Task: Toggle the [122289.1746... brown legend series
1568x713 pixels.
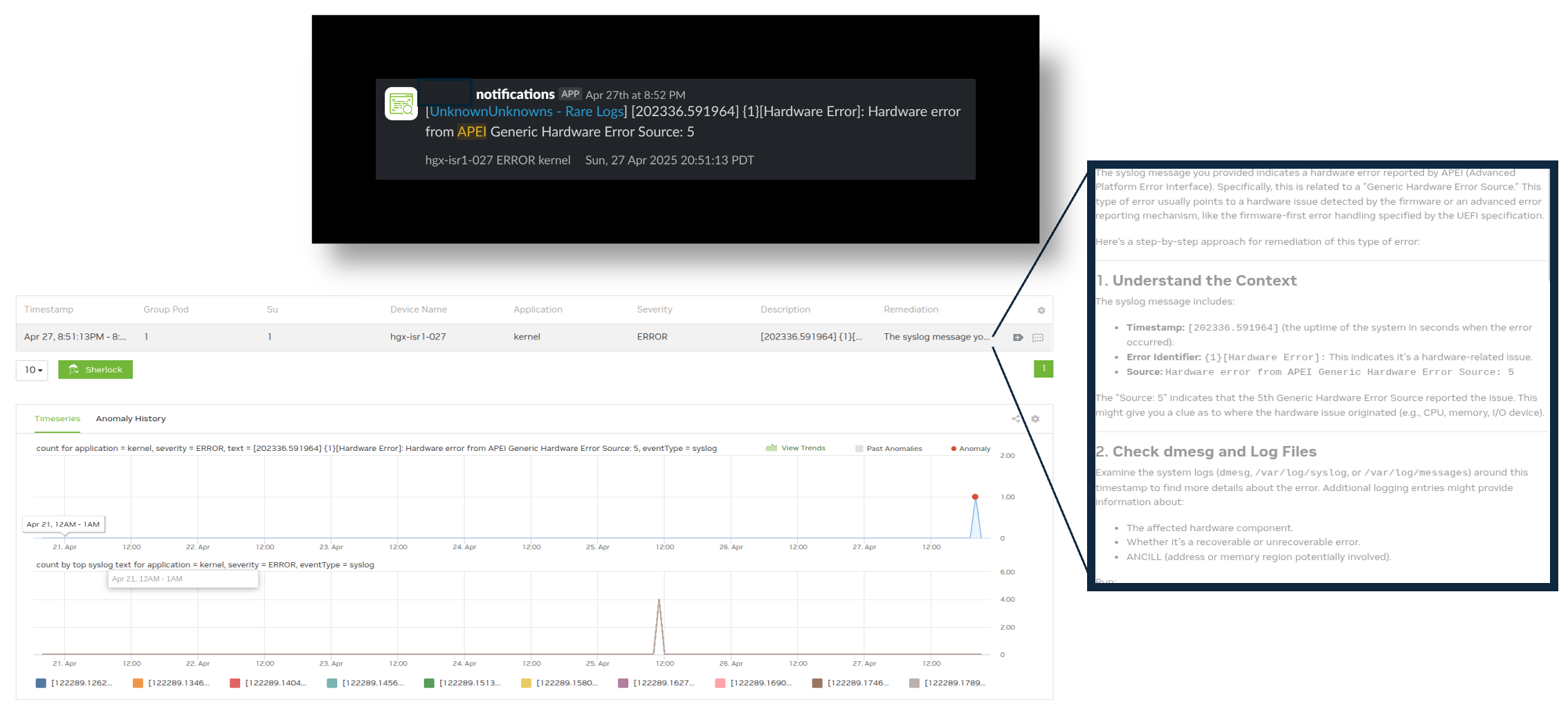Action: tap(850, 683)
